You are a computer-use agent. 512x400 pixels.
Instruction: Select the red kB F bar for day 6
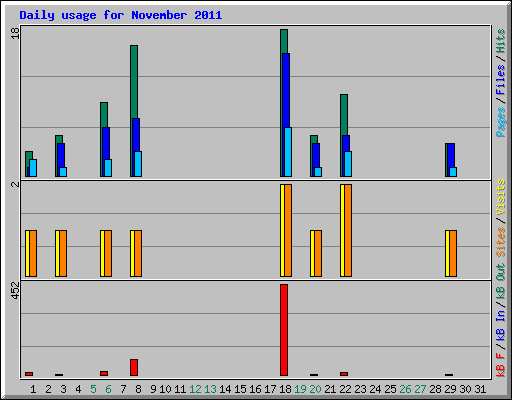tap(104, 373)
